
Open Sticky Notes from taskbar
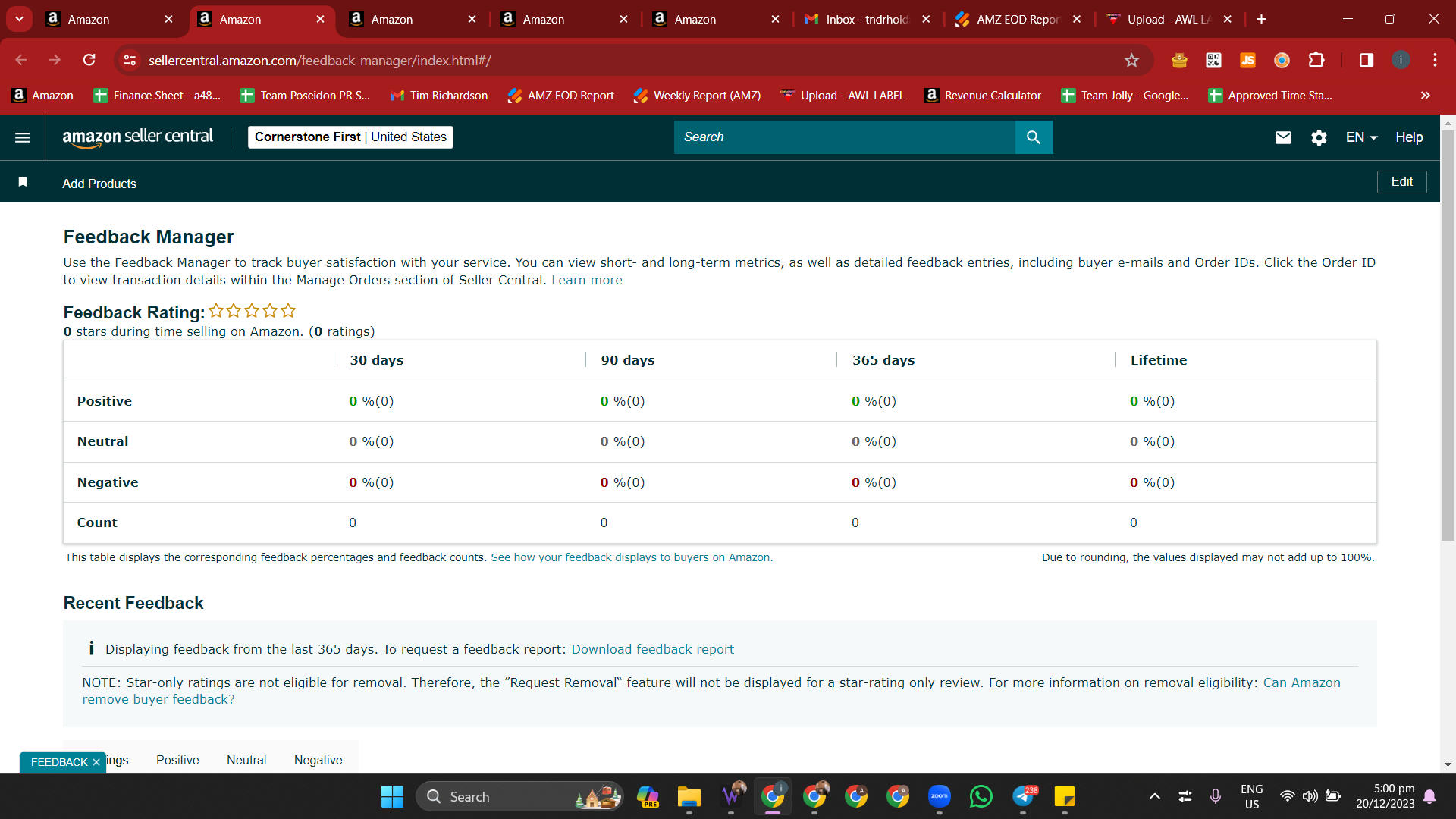1065,796
